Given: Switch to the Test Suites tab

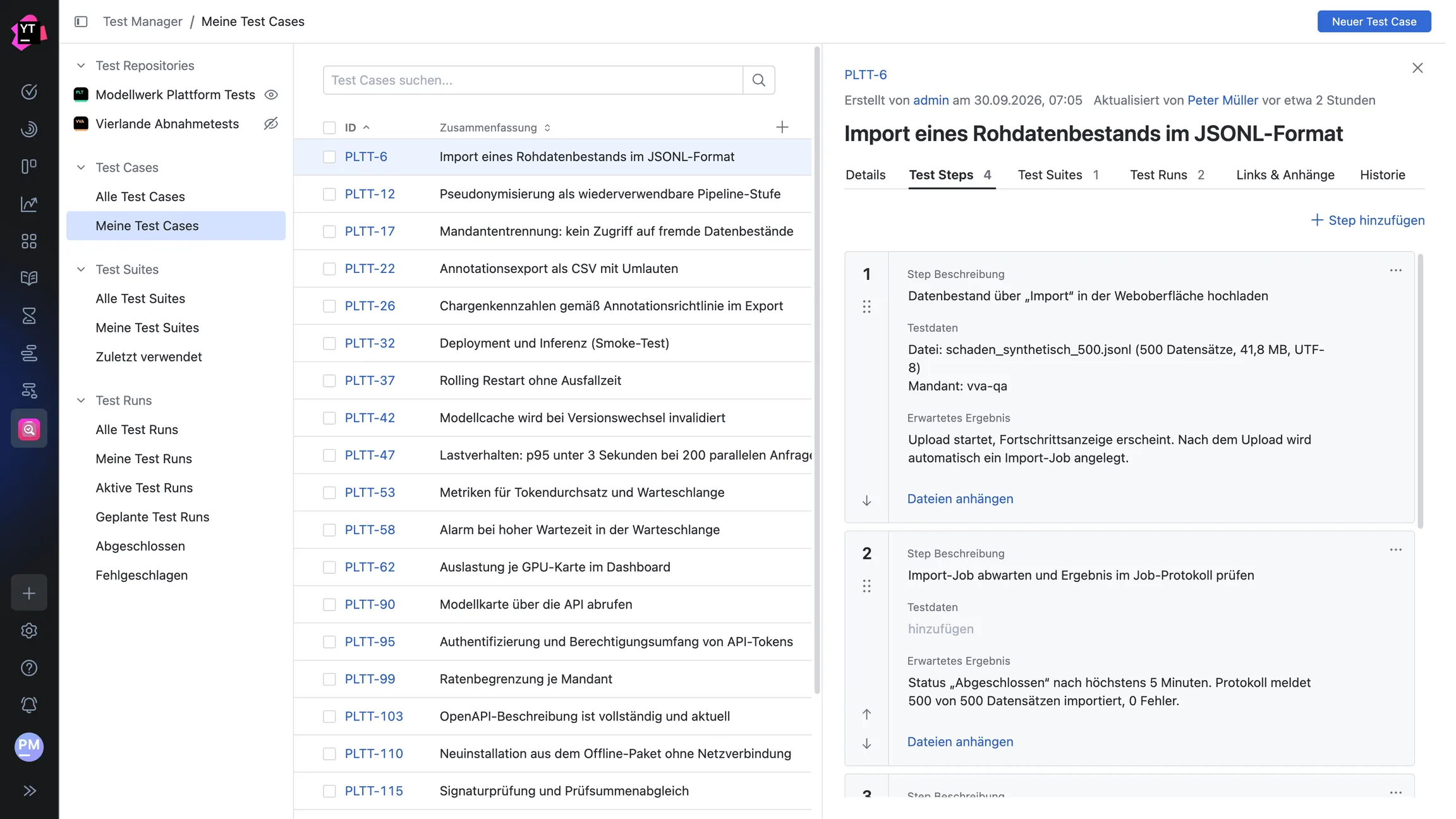Looking at the screenshot, I should point(1058,175).
